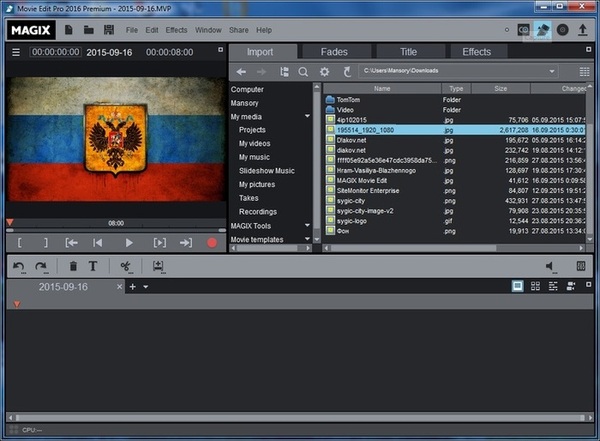
Task: Toggle storyboard mode view button
Action: click(x=518, y=286)
